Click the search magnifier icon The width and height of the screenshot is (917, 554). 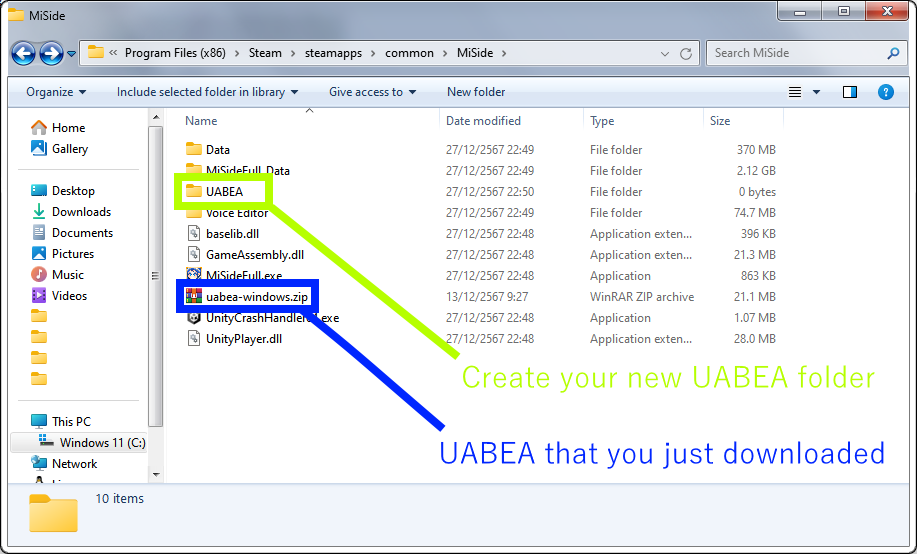pos(893,53)
